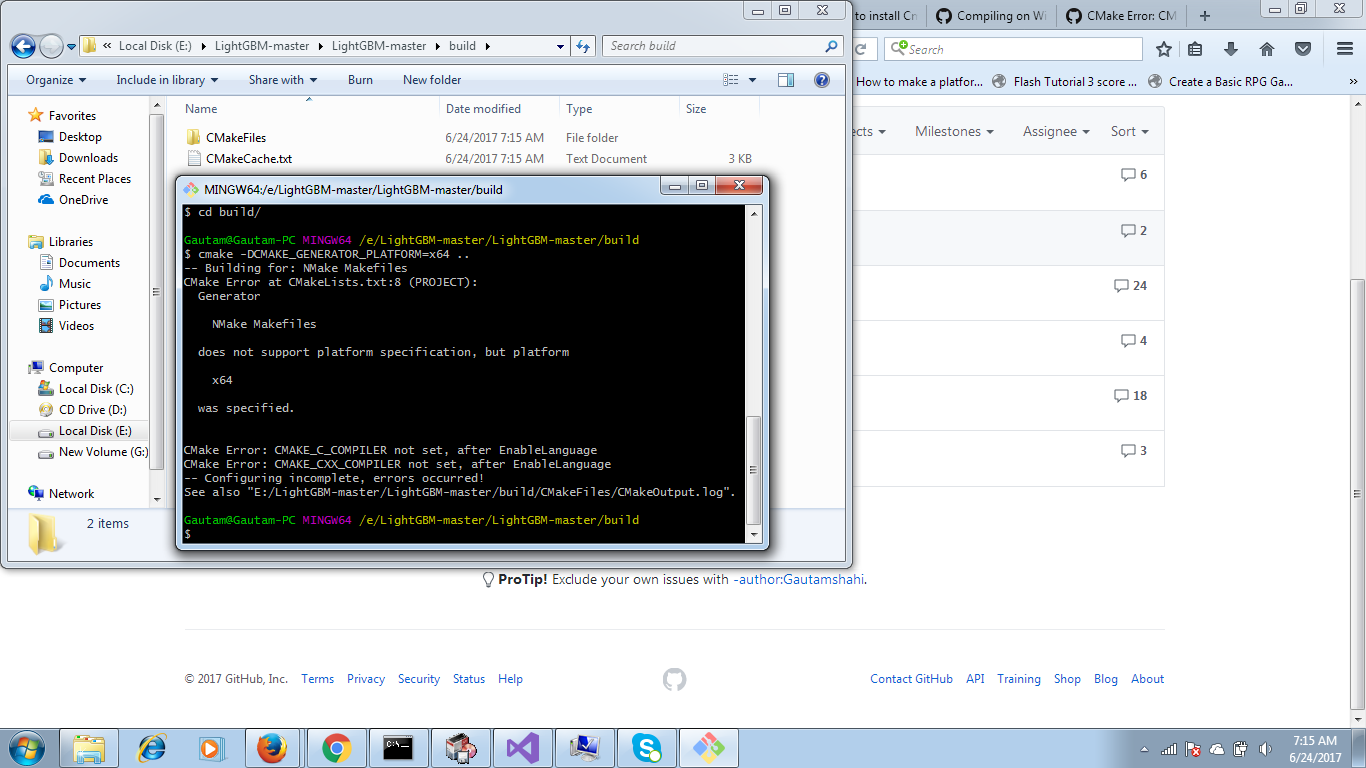1366x768 pixels.
Task: Expand Libraries in navigation pane
Action: click(71, 242)
